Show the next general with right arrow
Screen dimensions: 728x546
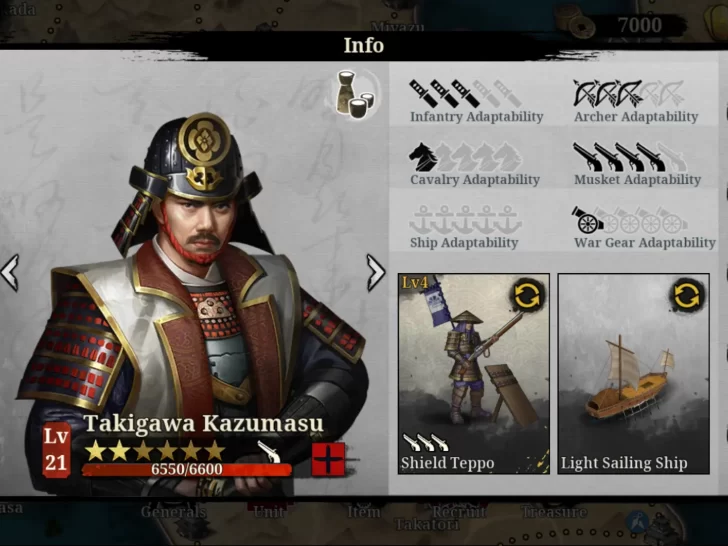[x=376, y=273]
